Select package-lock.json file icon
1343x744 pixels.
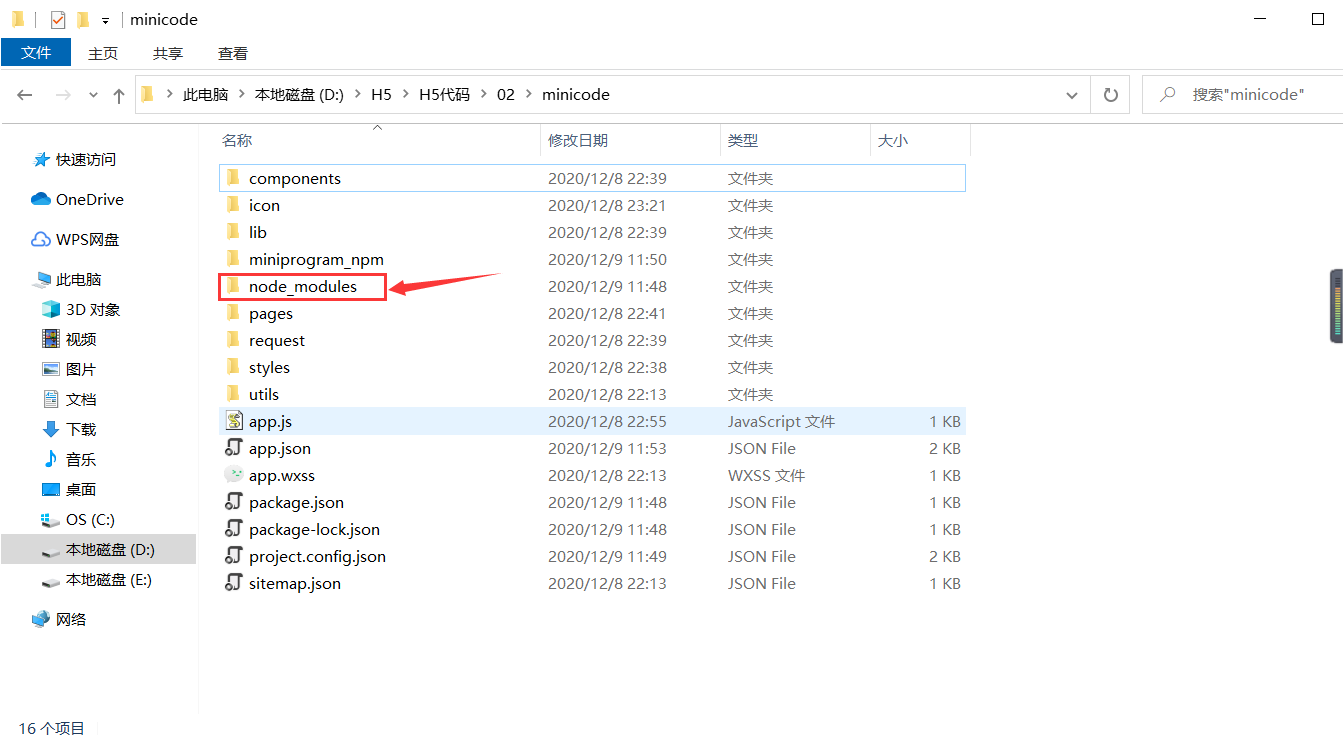point(234,529)
